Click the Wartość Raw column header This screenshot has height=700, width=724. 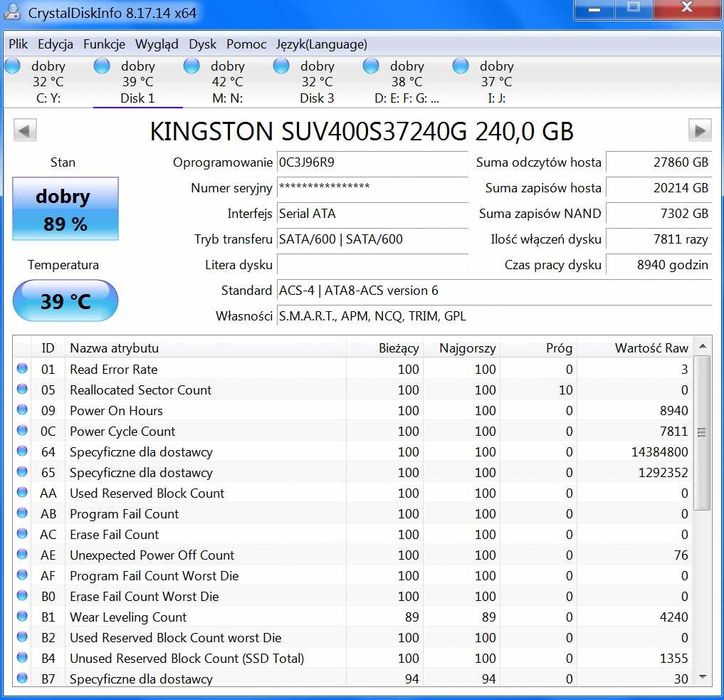tap(634, 348)
